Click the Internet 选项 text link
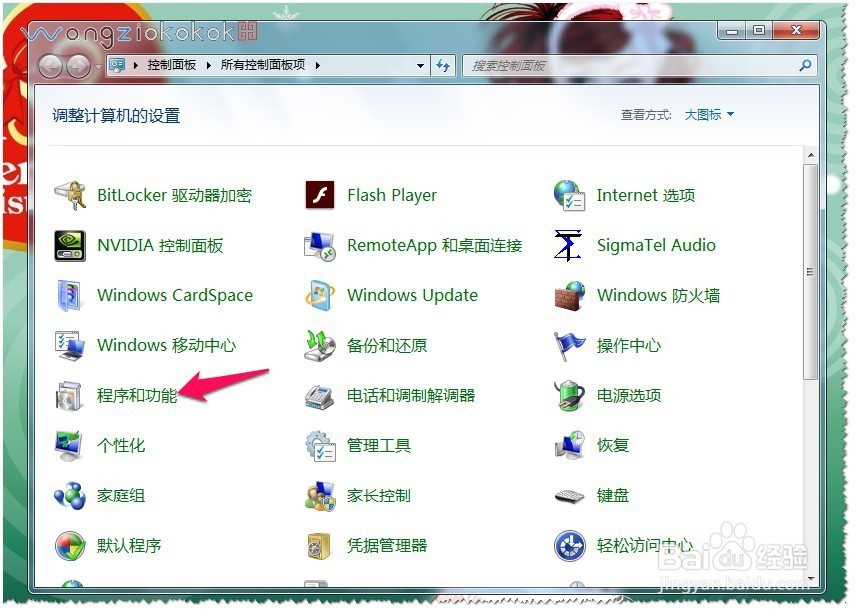This screenshot has height=613, width=857. pos(646,196)
